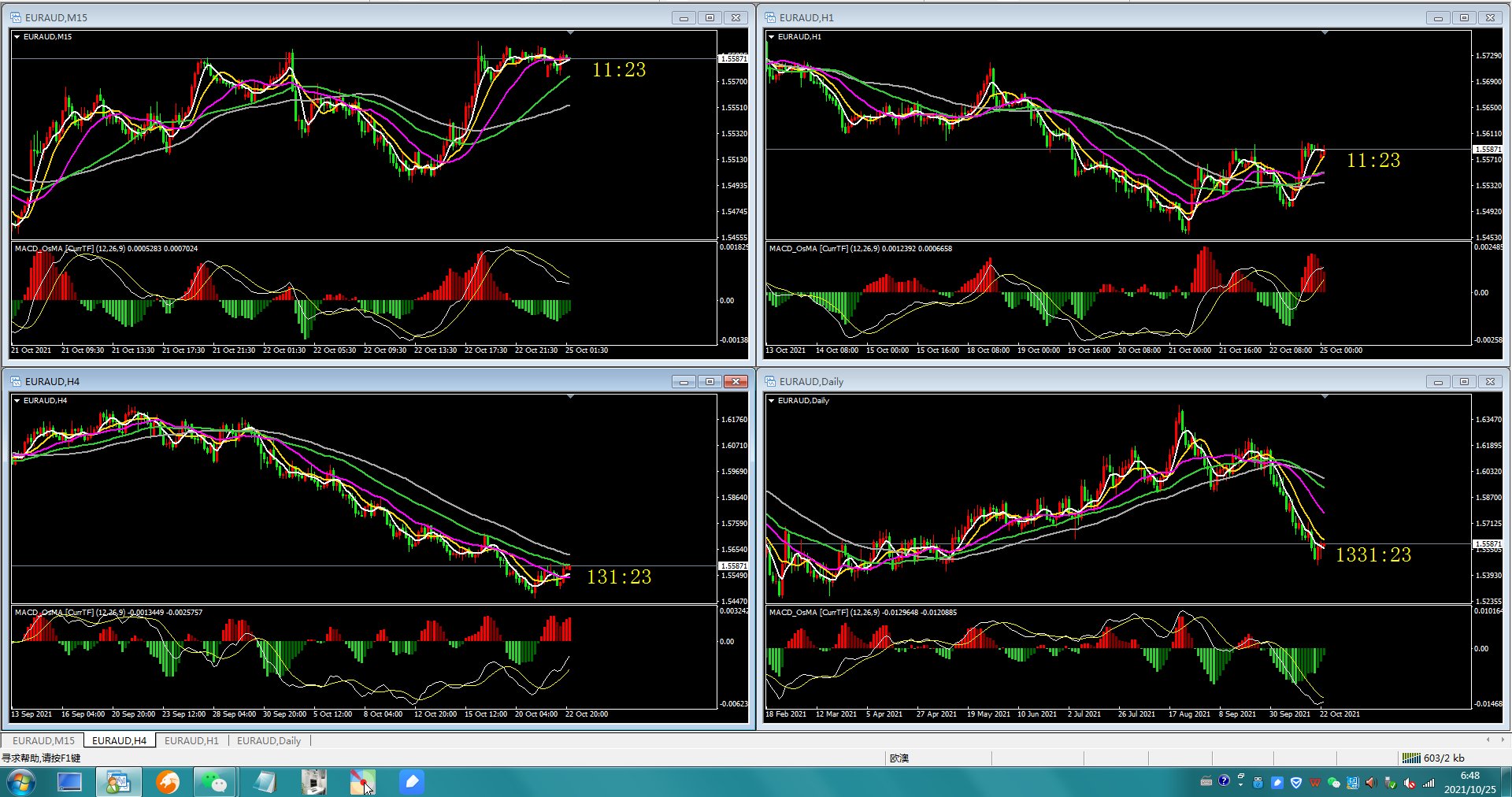Select the 11:23 text label on the M15 chart
1512x797 pixels.
pyautogui.click(x=619, y=69)
